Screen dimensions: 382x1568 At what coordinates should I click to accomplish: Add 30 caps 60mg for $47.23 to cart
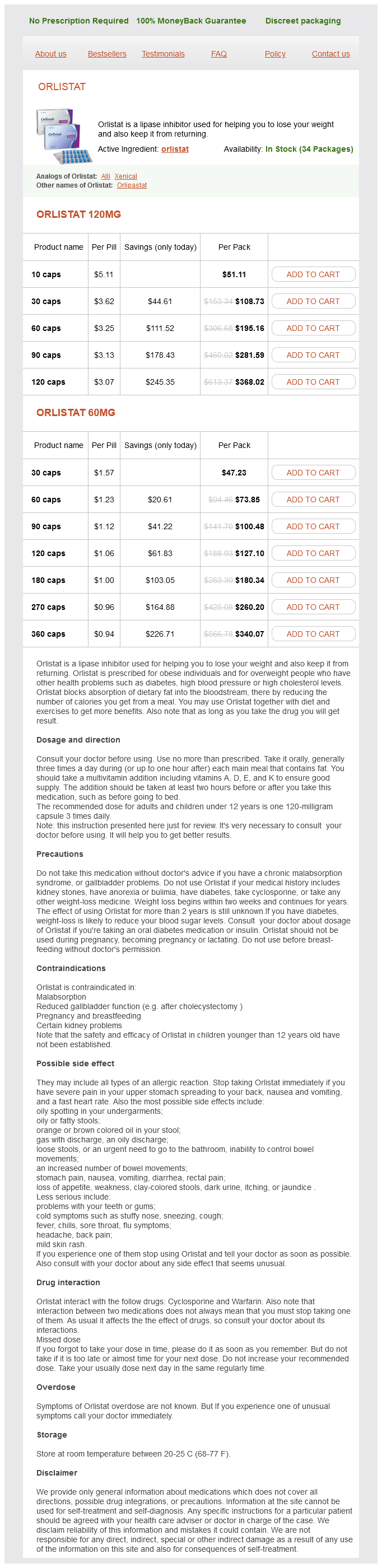313,473
